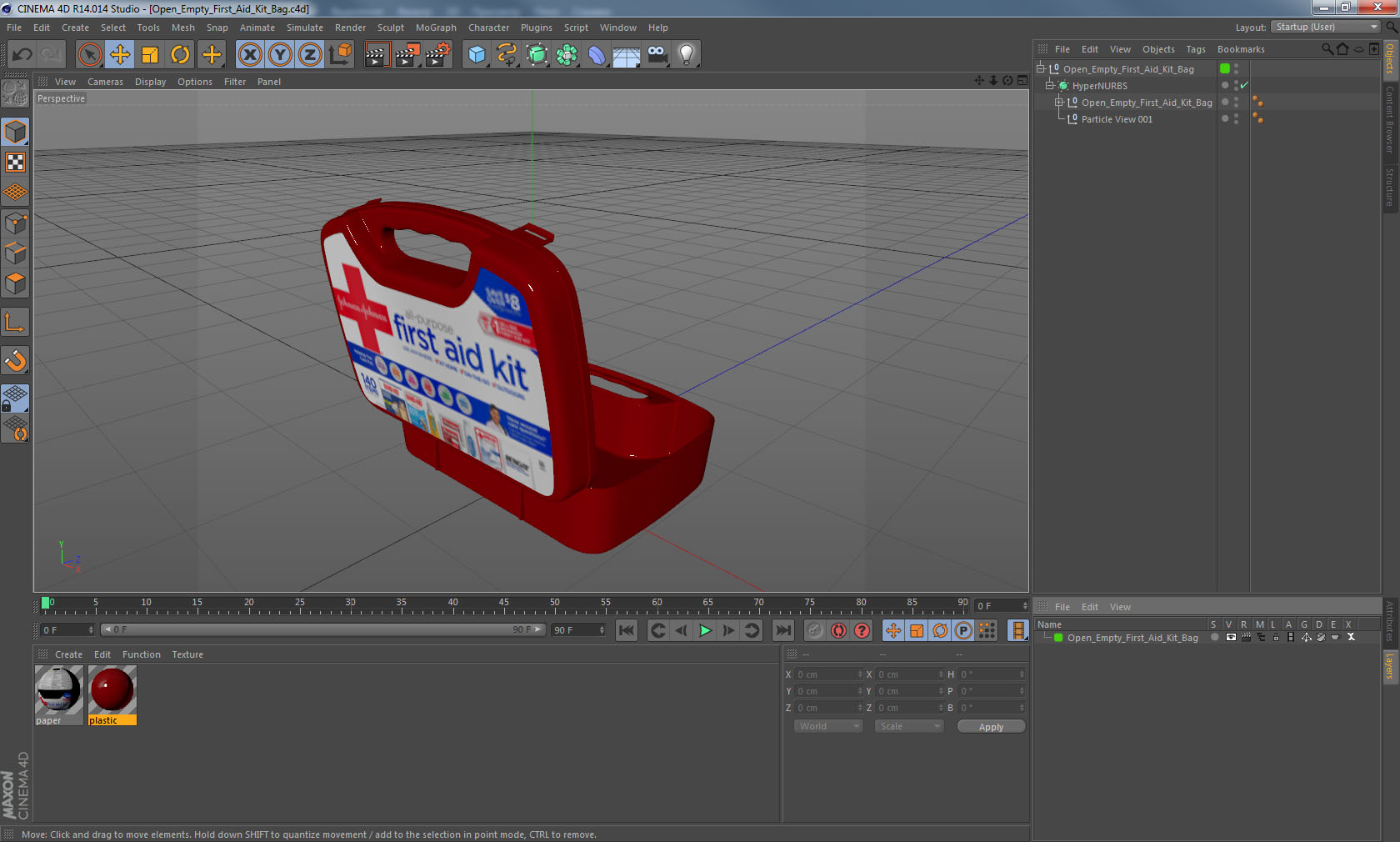This screenshot has width=1400, height=842.
Task: Open Simulate menu
Action: coord(305,28)
